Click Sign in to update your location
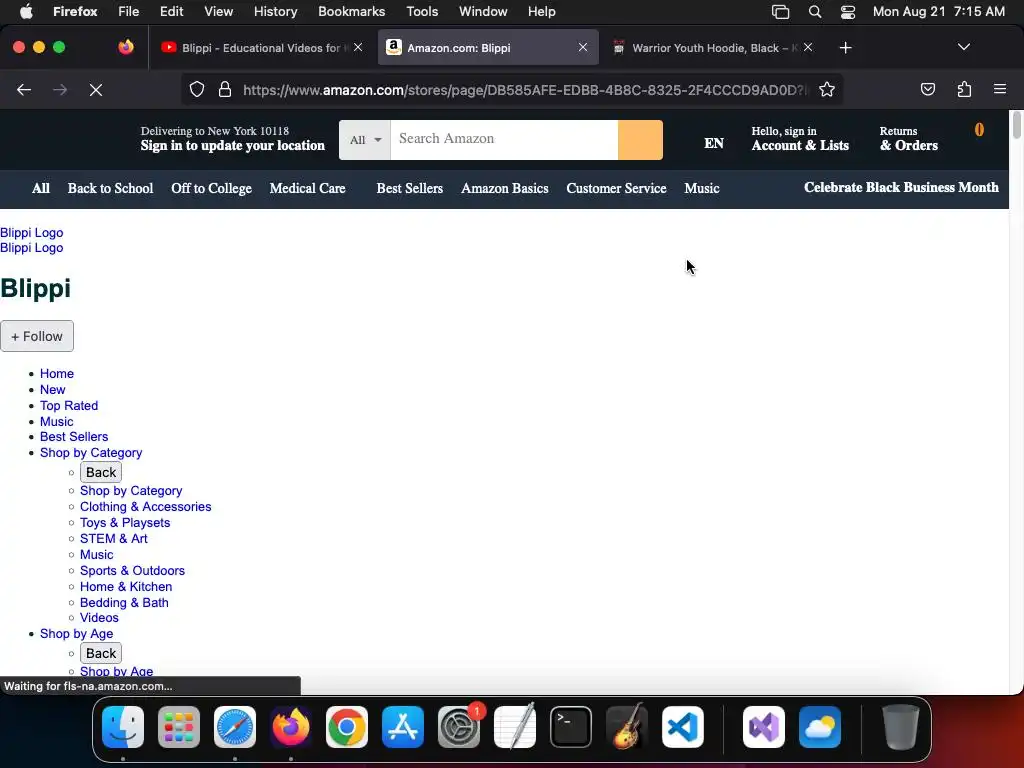The height and width of the screenshot is (768, 1024). pyautogui.click(x=232, y=146)
